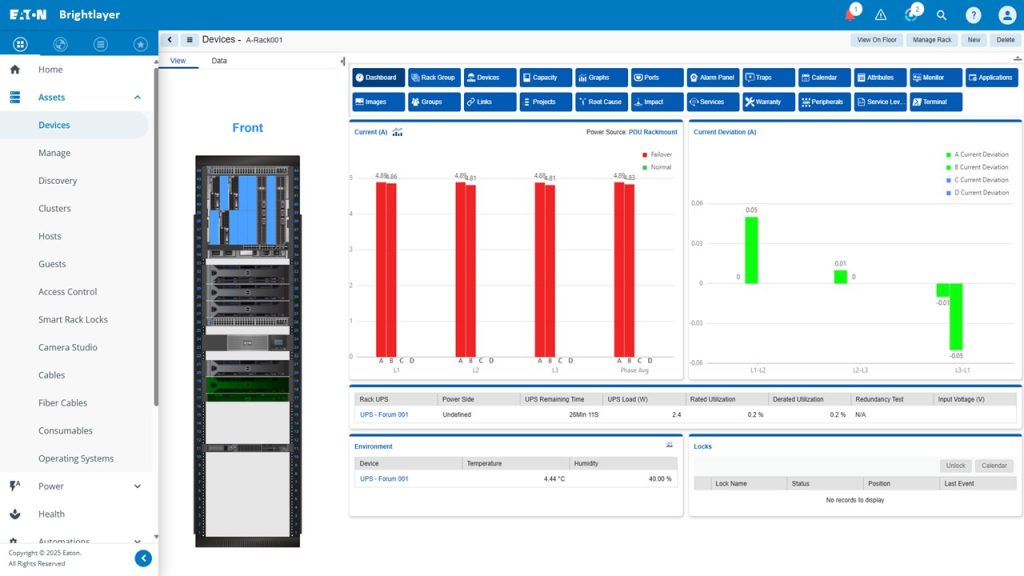Click the red notification bell icon
This screenshot has height=576, width=1024.
pos(850,15)
